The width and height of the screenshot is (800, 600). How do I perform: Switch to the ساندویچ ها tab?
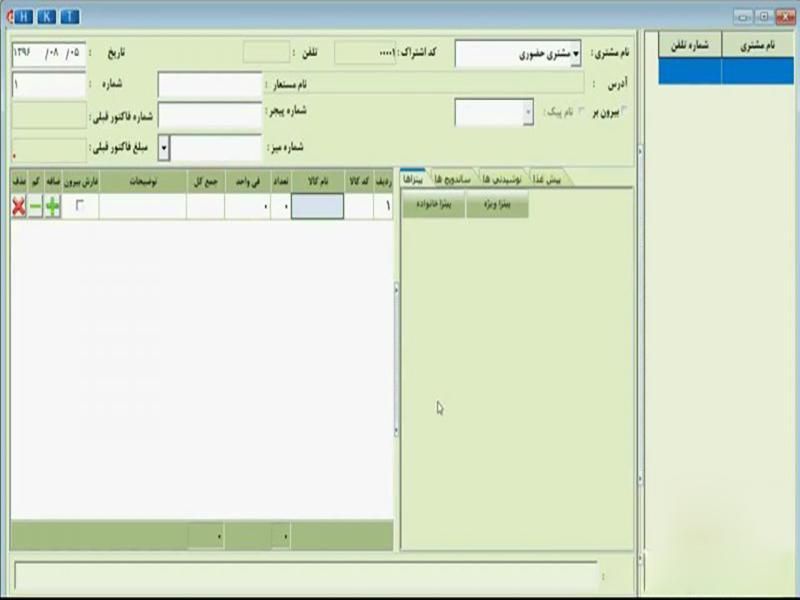[x=453, y=179]
